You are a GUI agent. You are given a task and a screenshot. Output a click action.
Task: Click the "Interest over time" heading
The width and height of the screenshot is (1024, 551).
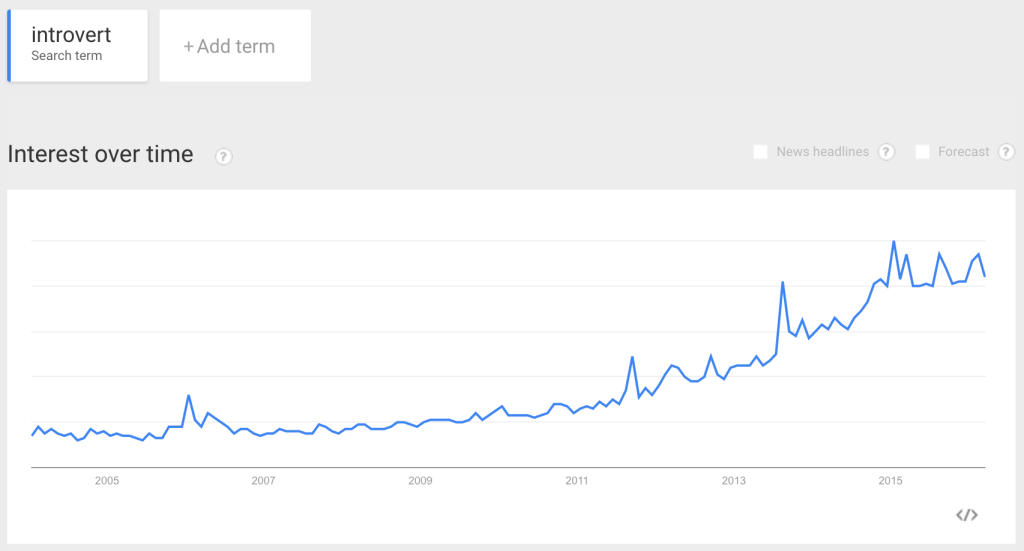(x=100, y=154)
